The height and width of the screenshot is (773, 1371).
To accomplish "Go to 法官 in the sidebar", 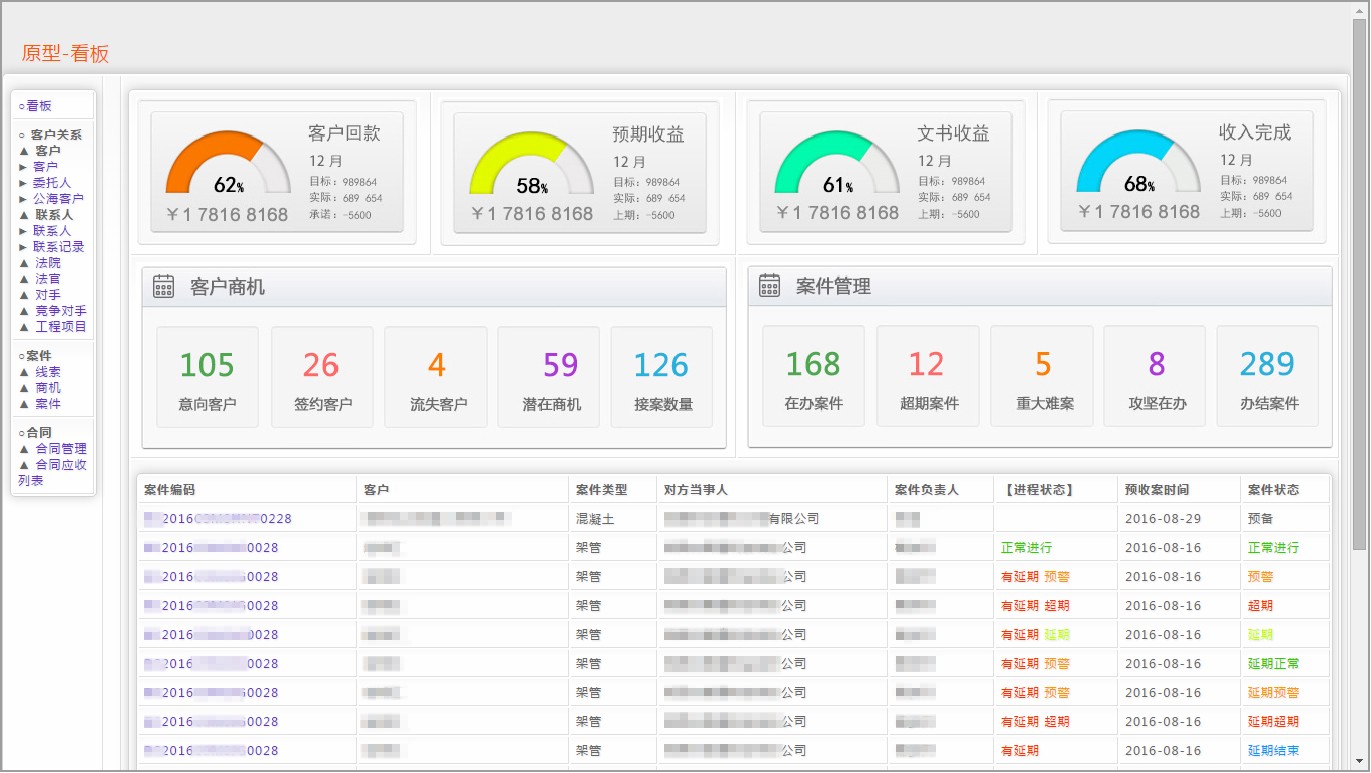I will (48, 279).
